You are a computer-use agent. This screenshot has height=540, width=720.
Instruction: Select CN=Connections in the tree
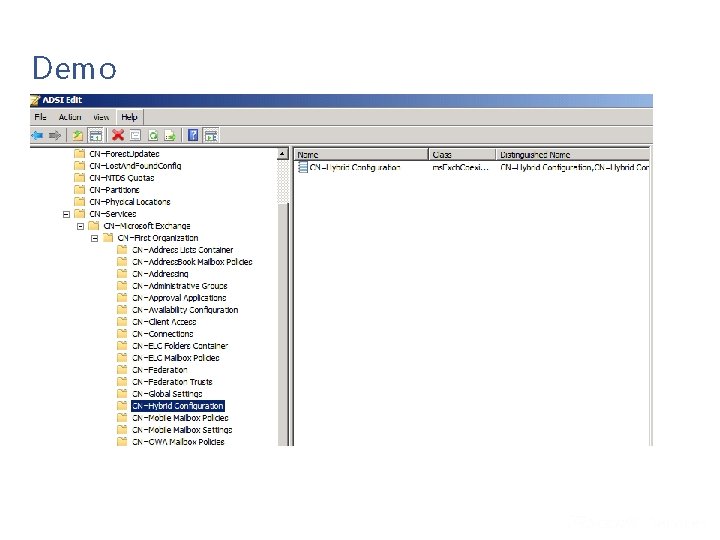tap(163, 333)
